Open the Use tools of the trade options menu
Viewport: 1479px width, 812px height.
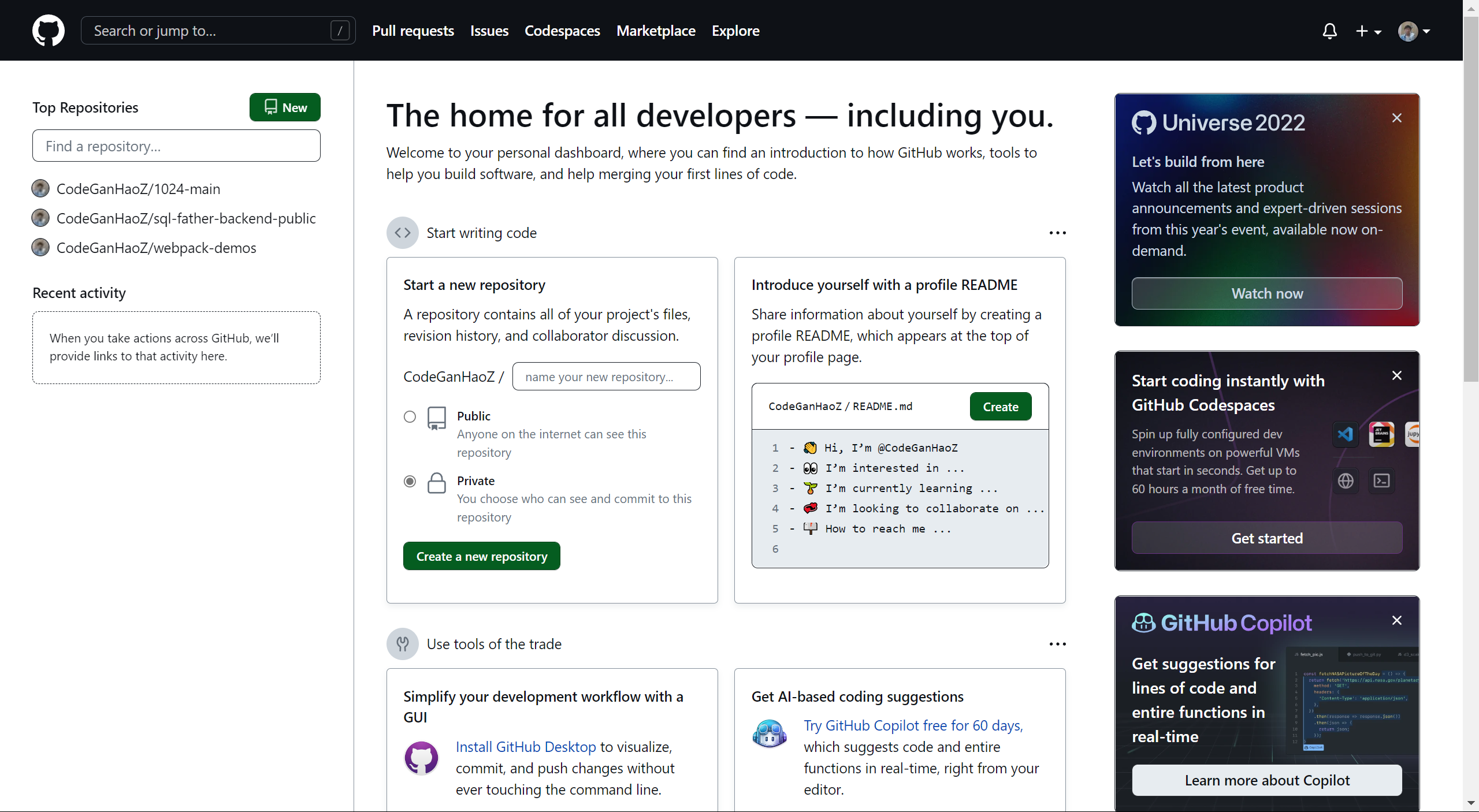pos(1057,644)
